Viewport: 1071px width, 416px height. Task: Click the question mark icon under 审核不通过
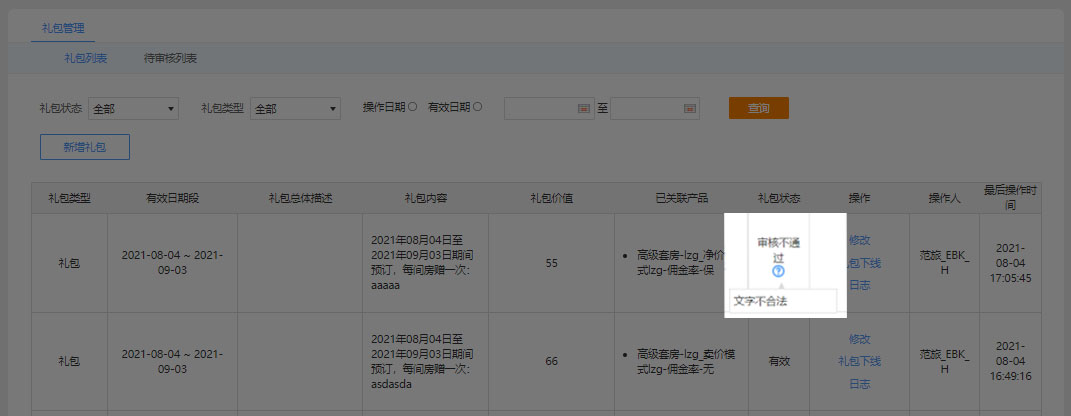(x=779, y=271)
